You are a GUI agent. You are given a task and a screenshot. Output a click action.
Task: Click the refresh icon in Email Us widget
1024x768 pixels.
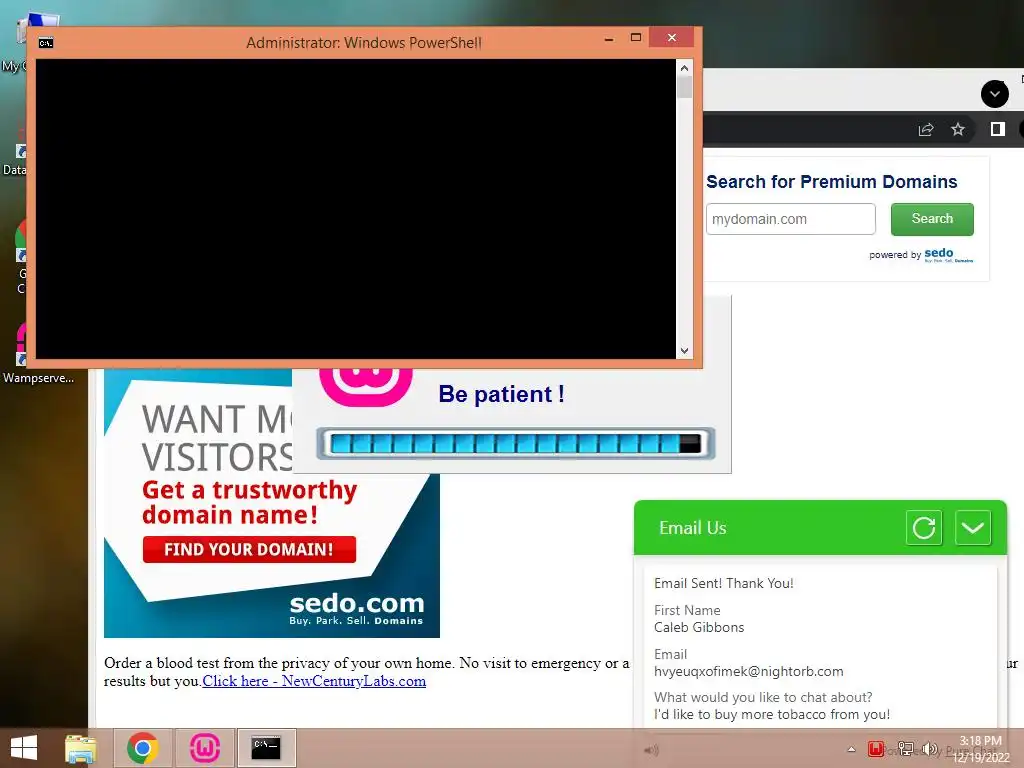tap(923, 528)
